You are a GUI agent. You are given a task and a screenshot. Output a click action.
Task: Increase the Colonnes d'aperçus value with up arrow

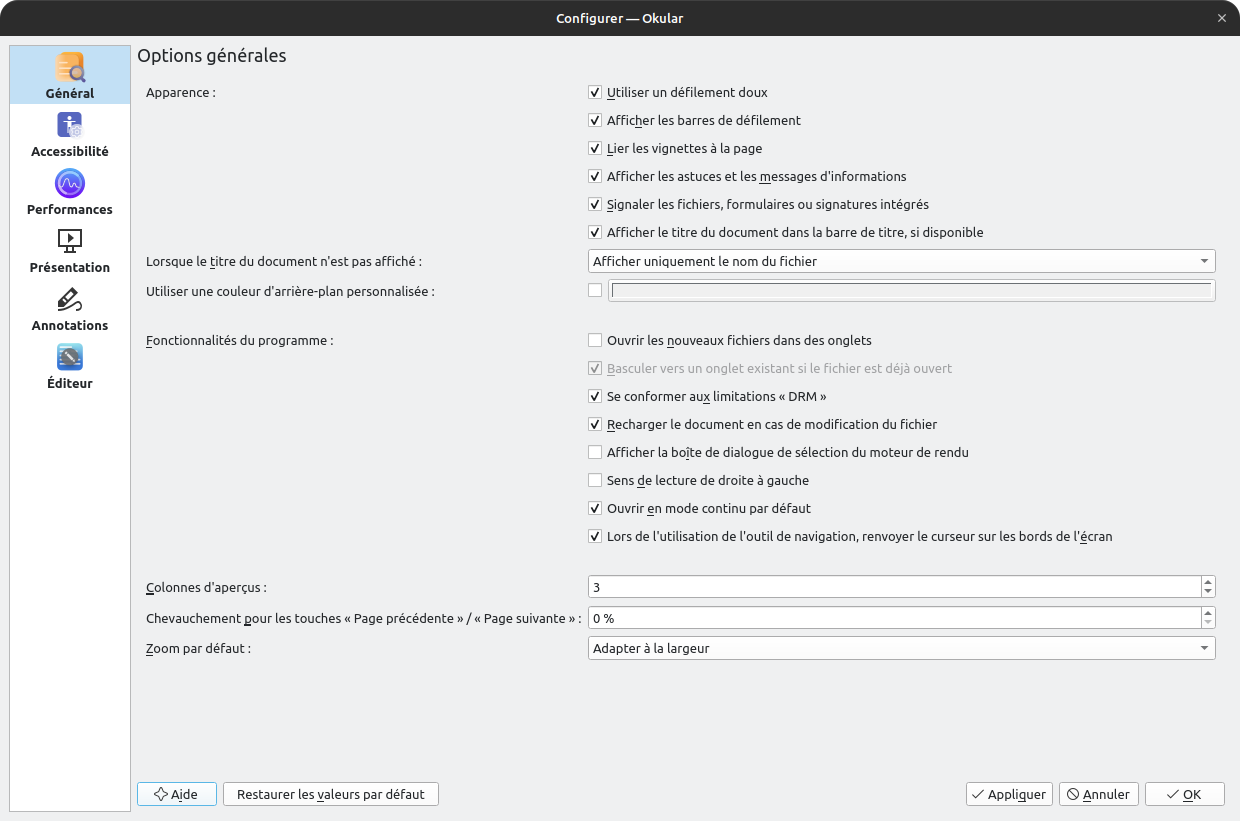click(x=1208, y=582)
